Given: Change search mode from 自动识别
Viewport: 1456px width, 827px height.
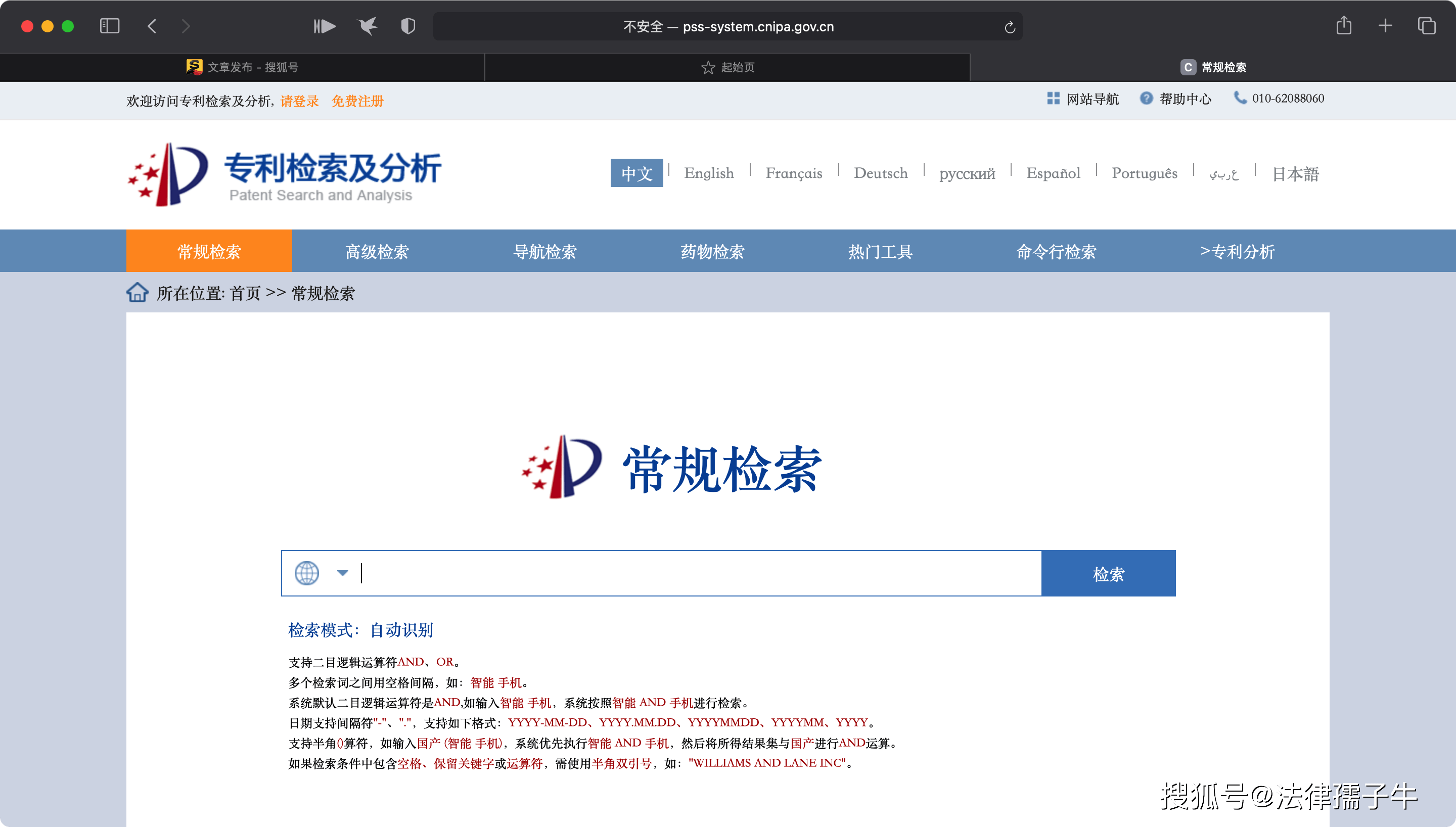Looking at the screenshot, I should [x=401, y=630].
